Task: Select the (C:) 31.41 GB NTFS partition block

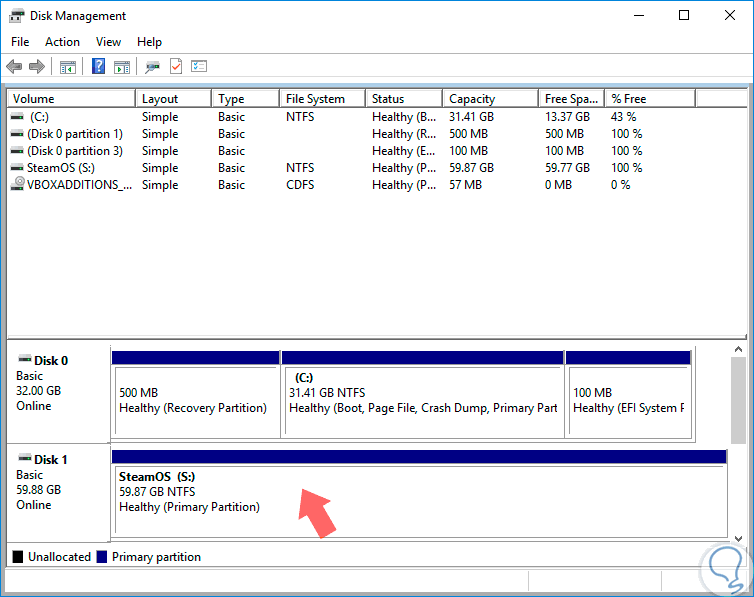Action: pyautogui.click(x=423, y=394)
